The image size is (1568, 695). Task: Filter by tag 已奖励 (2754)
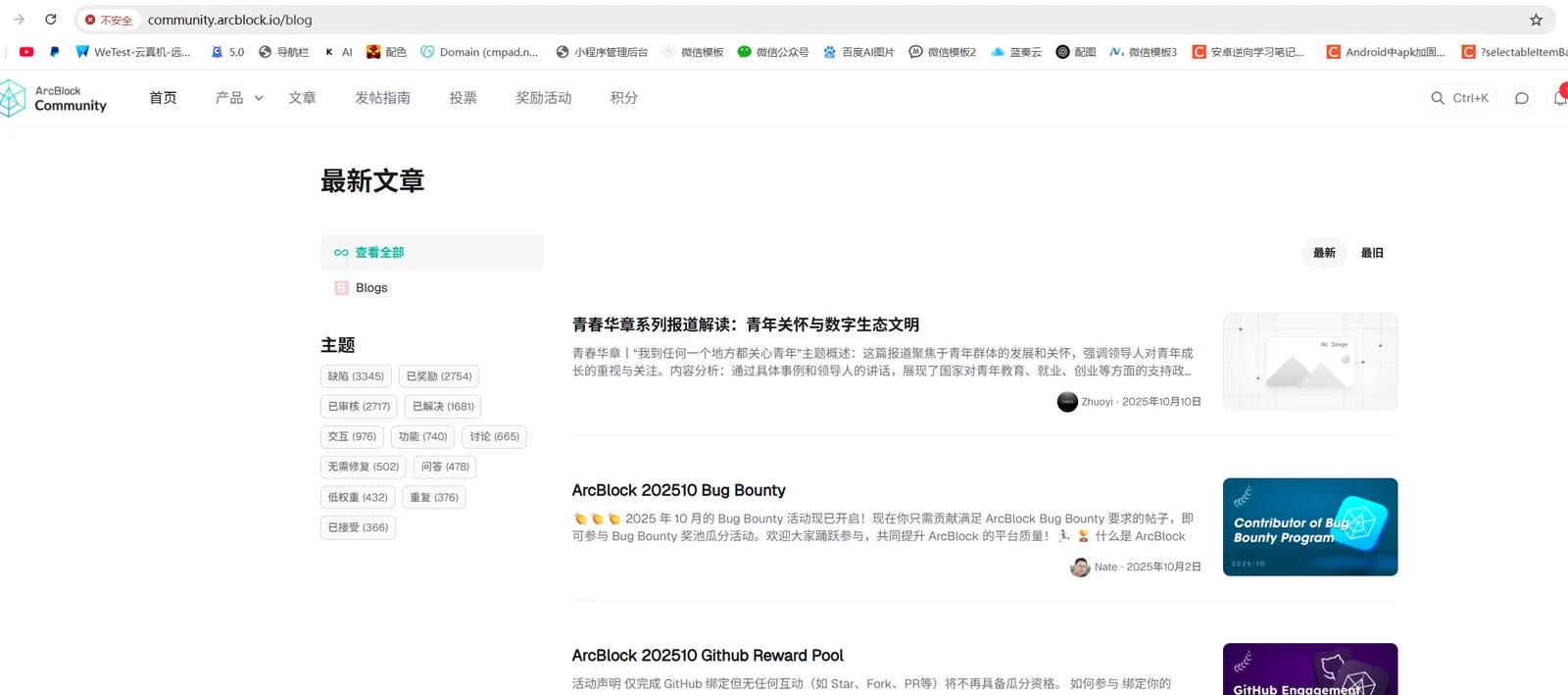pyautogui.click(x=439, y=376)
